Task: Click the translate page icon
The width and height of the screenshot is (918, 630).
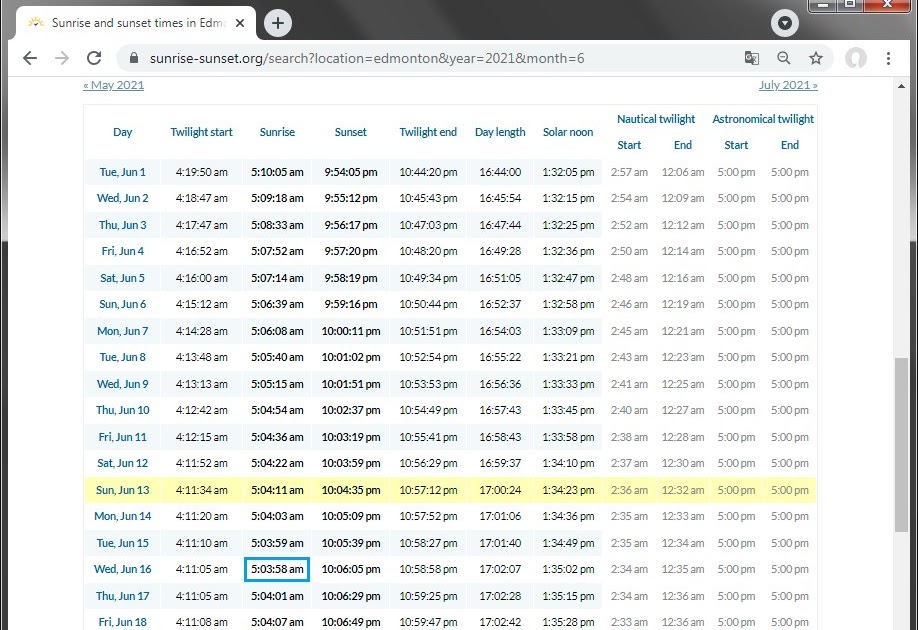Action: click(752, 58)
